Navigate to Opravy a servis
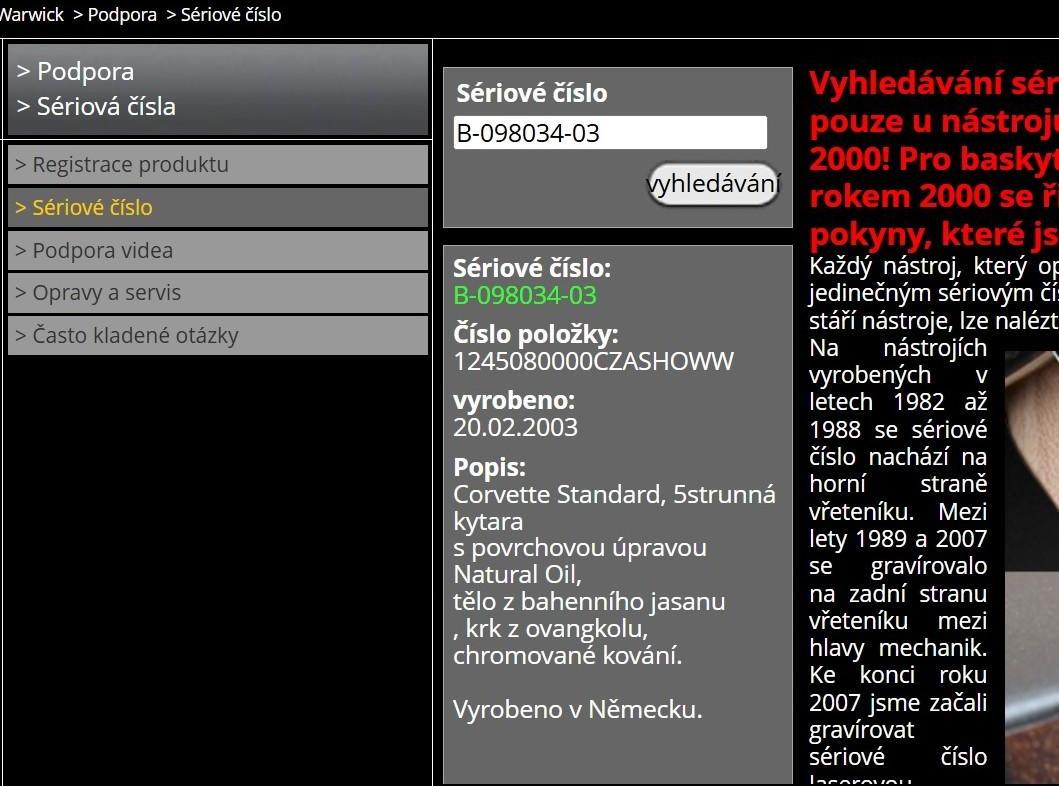The image size is (1059, 786). [106, 293]
